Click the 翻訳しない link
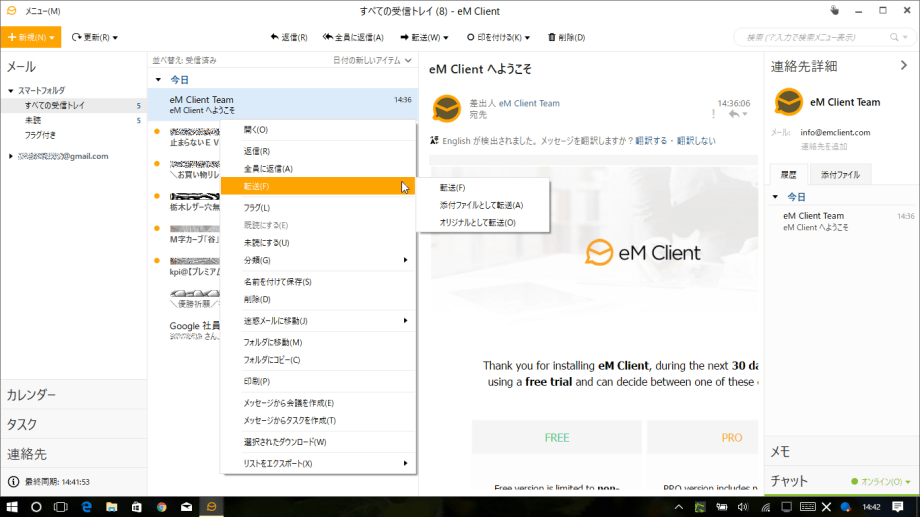The width and height of the screenshot is (920, 517). pos(696,140)
